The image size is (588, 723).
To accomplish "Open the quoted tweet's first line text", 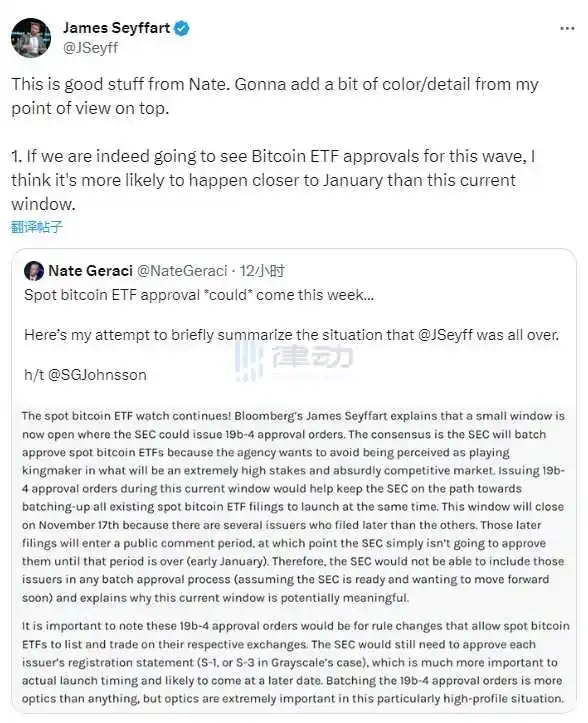I will (199, 295).
